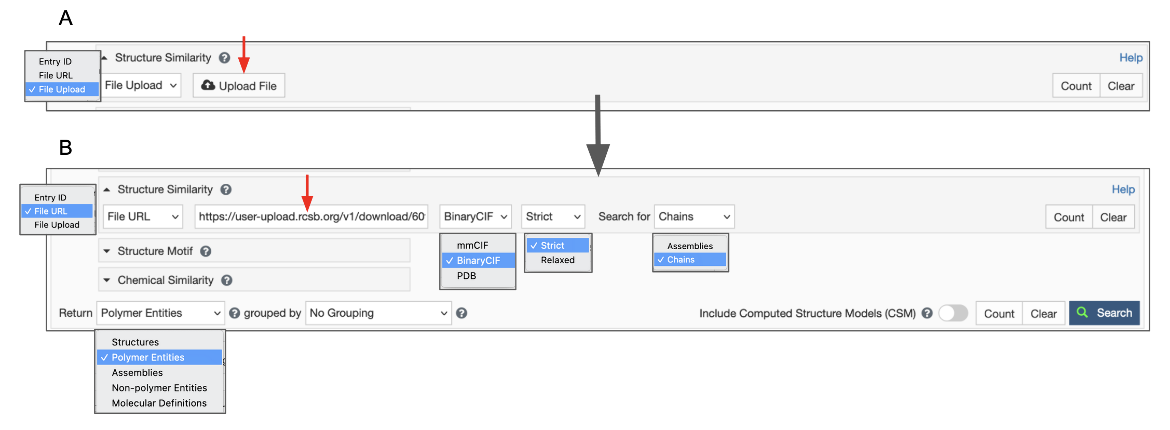Open the Strict matching mode dropdown
The height and width of the screenshot is (430, 1170).
[x=554, y=216]
